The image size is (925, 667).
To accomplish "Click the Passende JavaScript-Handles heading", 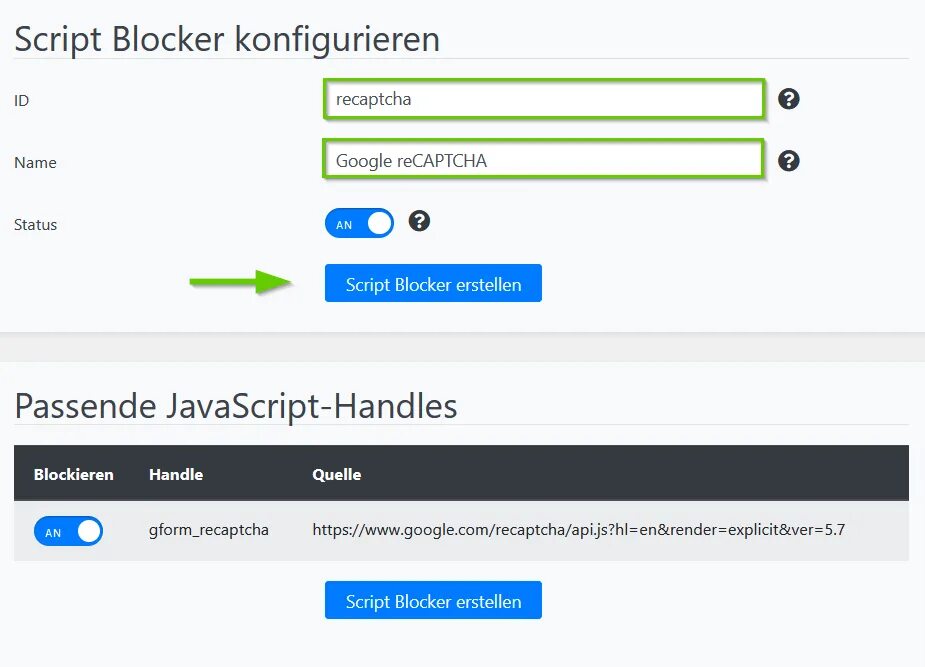I will [236, 405].
